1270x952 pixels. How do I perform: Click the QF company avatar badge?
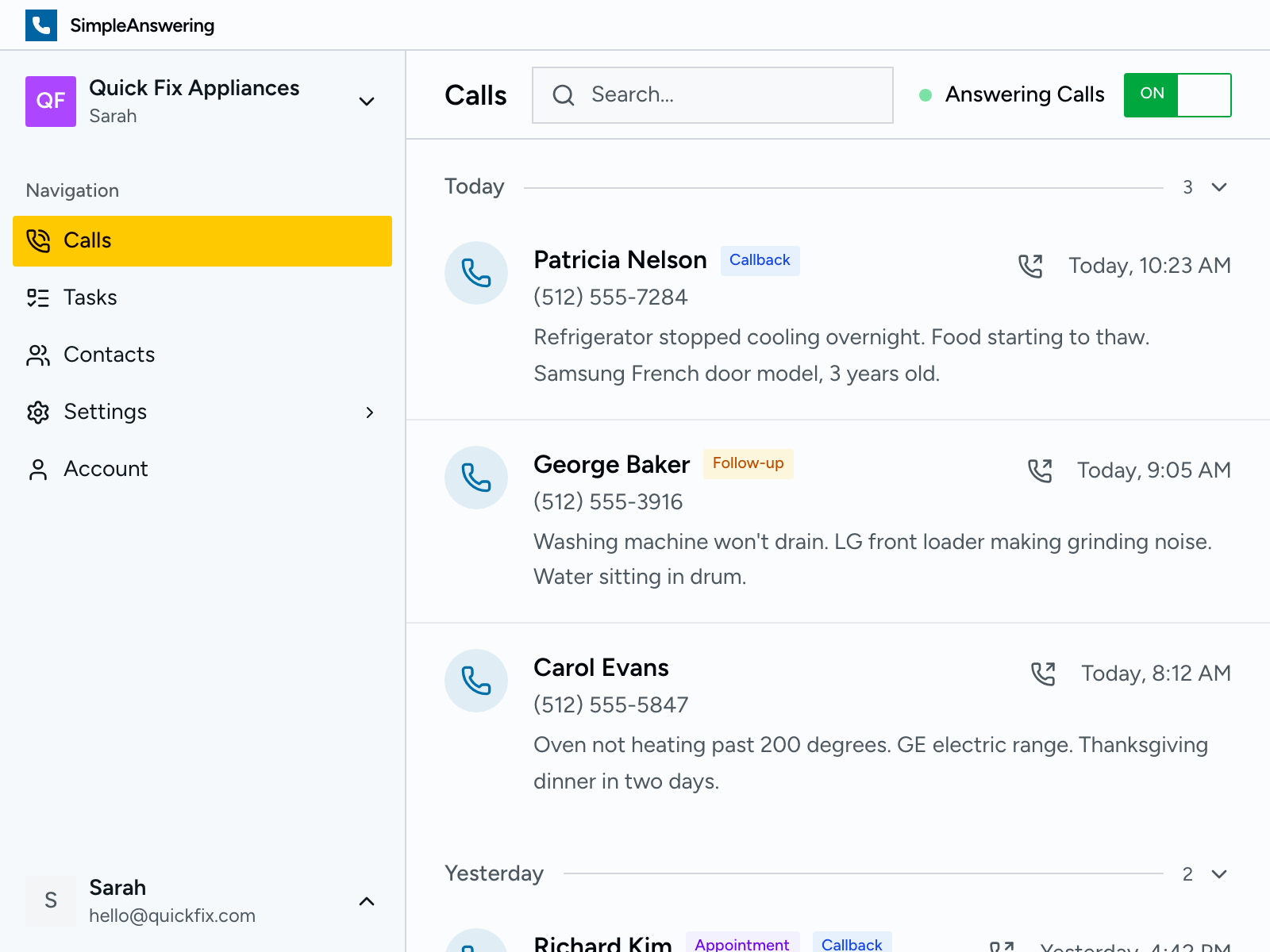pyautogui.click(x=51, y=102)
